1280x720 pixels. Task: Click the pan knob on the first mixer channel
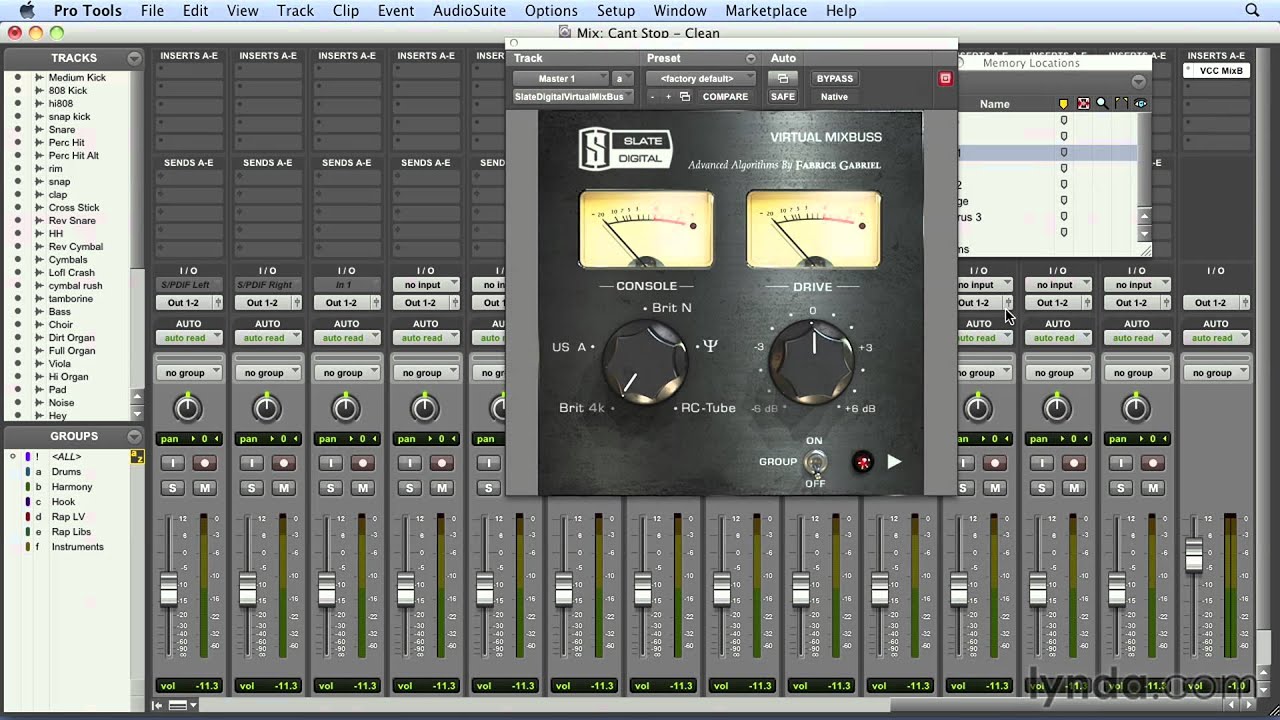pyautogui.click(x=189, y=407)
